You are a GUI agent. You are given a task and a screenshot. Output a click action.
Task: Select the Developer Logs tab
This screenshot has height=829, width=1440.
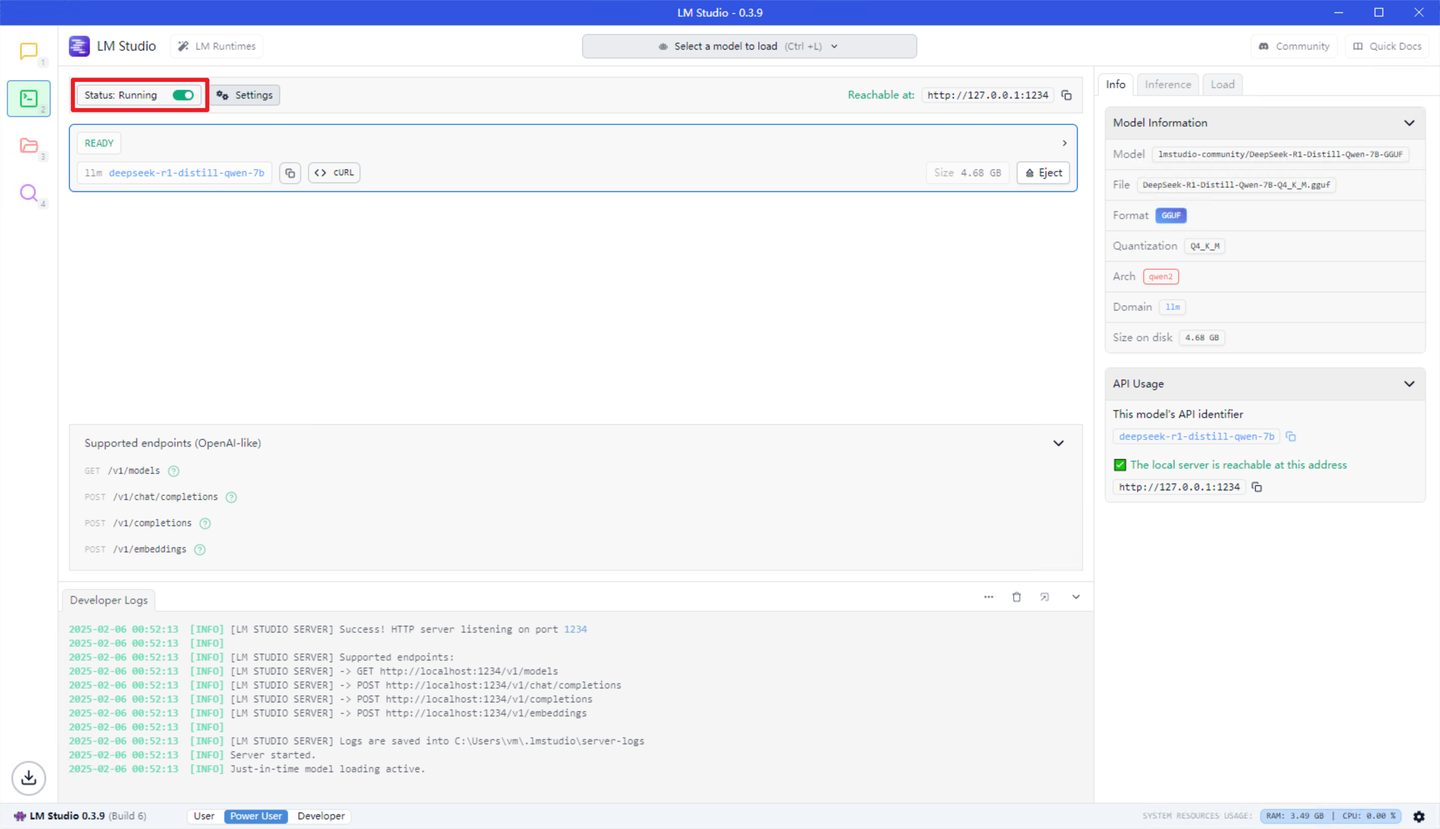(x=109, y=600)
